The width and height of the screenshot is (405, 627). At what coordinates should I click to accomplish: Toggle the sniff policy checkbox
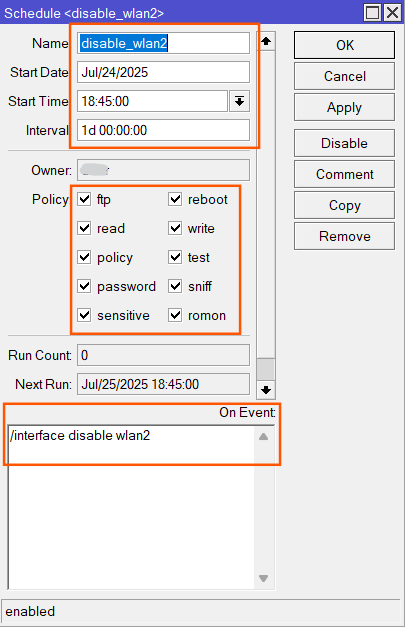175,286
